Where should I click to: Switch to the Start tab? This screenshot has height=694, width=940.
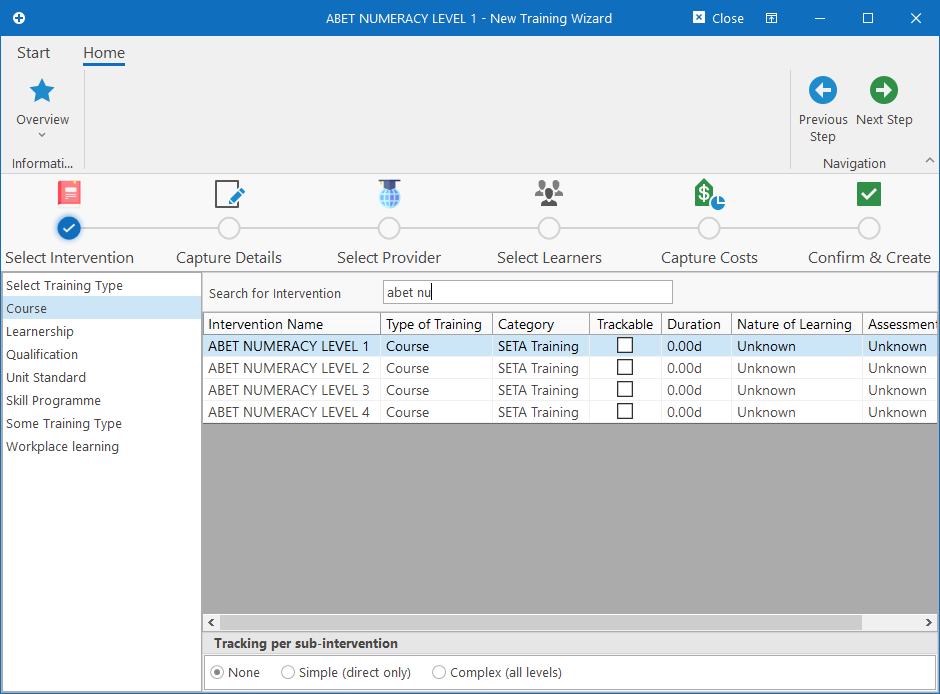click(34, 53)
